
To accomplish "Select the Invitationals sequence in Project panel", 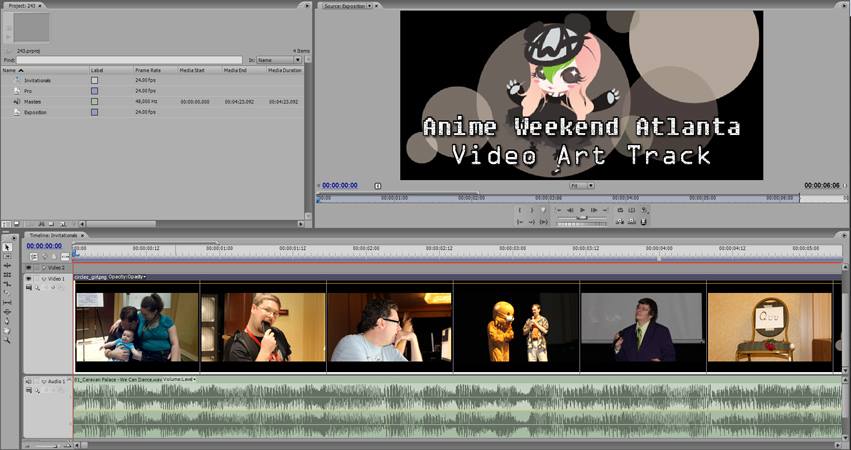I will [37, 80].
